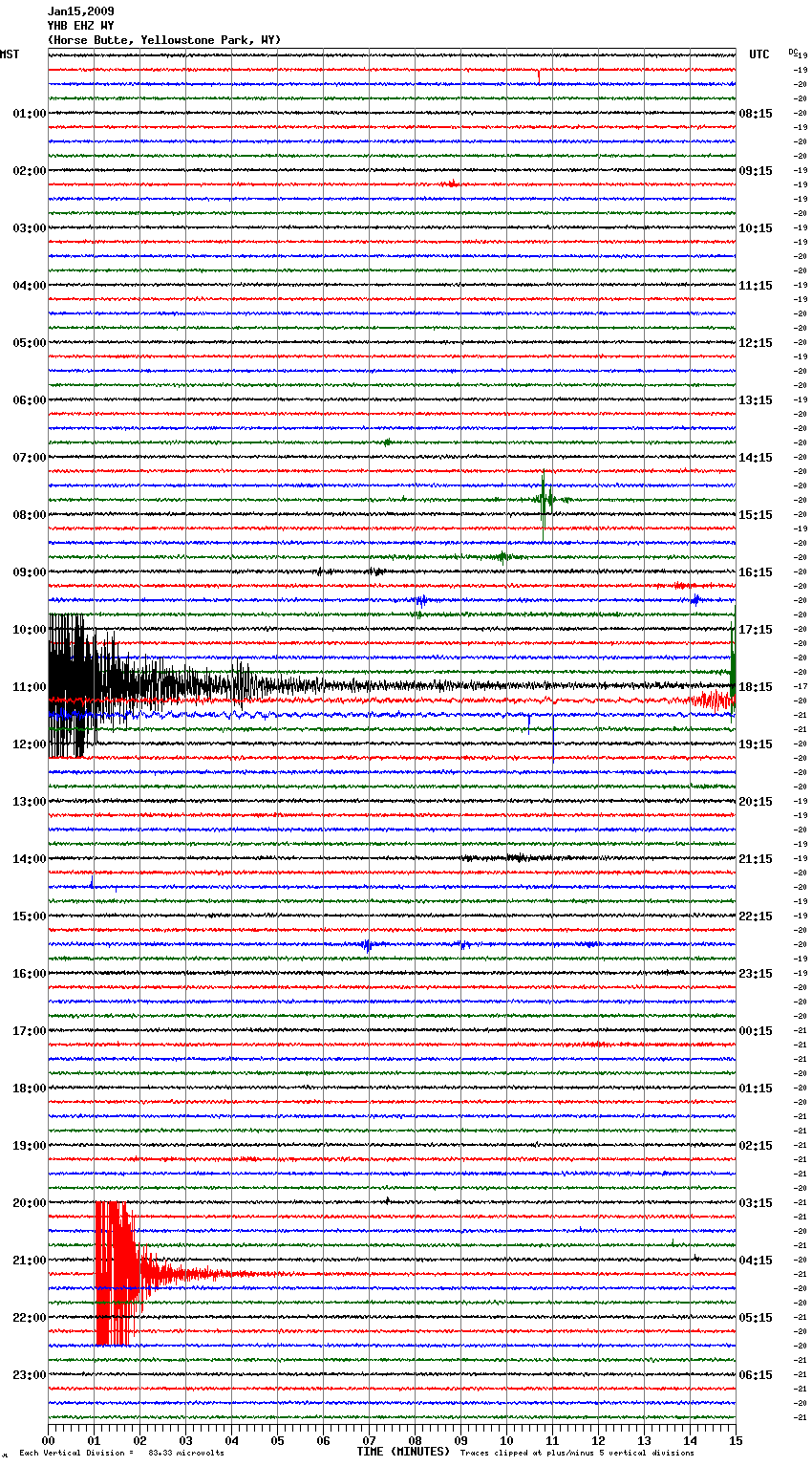Click the date header "Jan15,2009"

coord(81,11)
